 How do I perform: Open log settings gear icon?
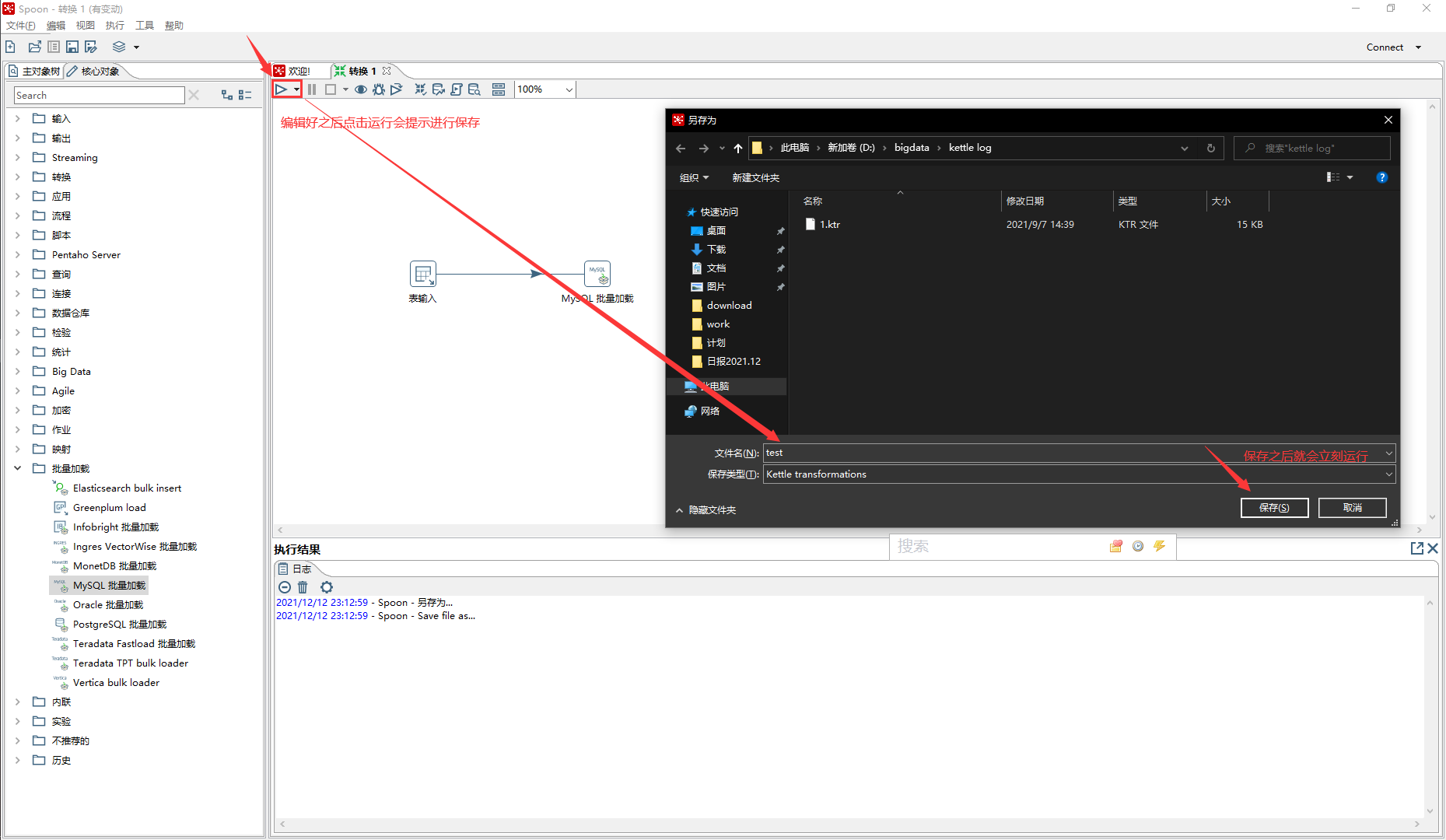pyautogui.click(x=327, y=587)
